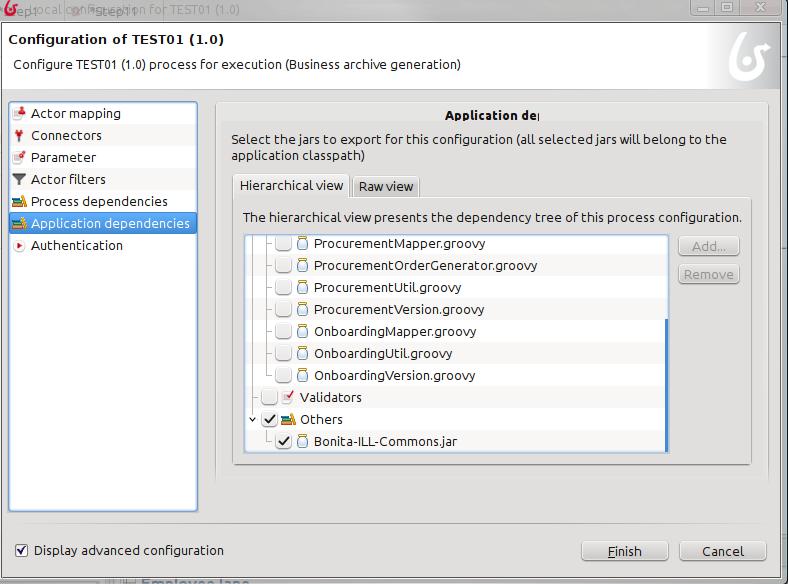788x584 pixels.
Task: Click the dependency tree vertical scrollbar
Action: click(x=666, y=385)
